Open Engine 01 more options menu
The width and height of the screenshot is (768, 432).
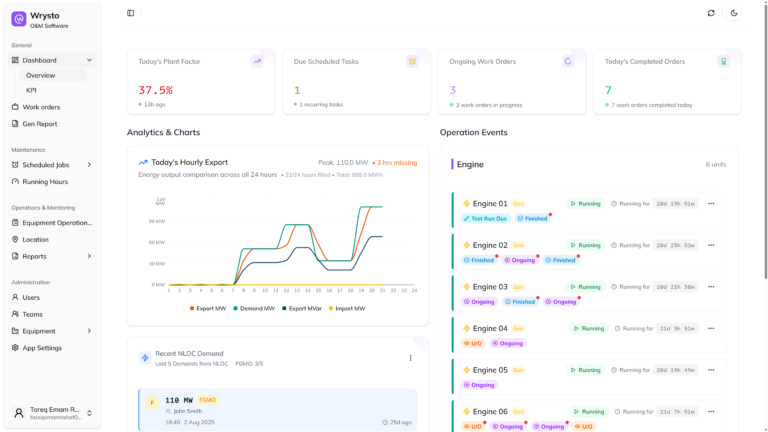711,204
